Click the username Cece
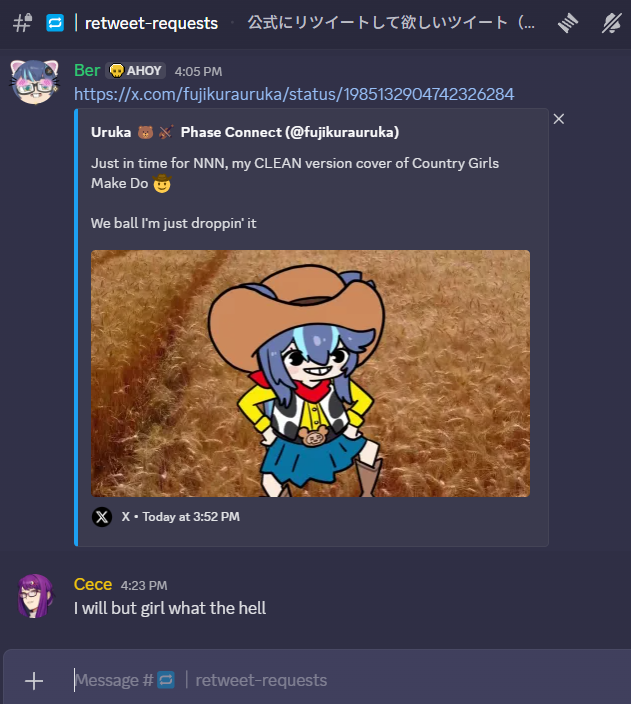Image resolution: width=631 pixels, height=704 pixels. 93,585
